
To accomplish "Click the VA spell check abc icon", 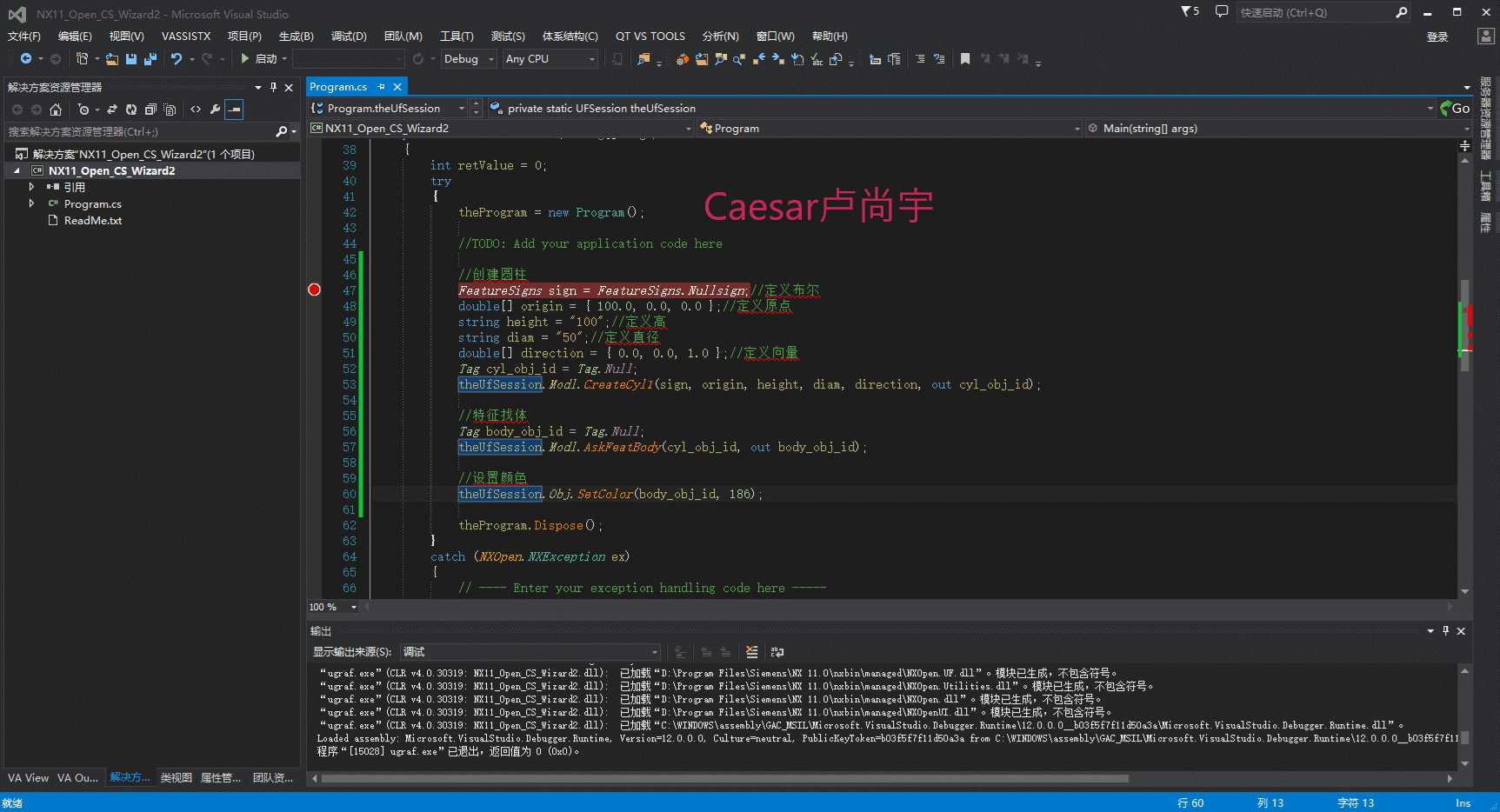I will point(817,59).
